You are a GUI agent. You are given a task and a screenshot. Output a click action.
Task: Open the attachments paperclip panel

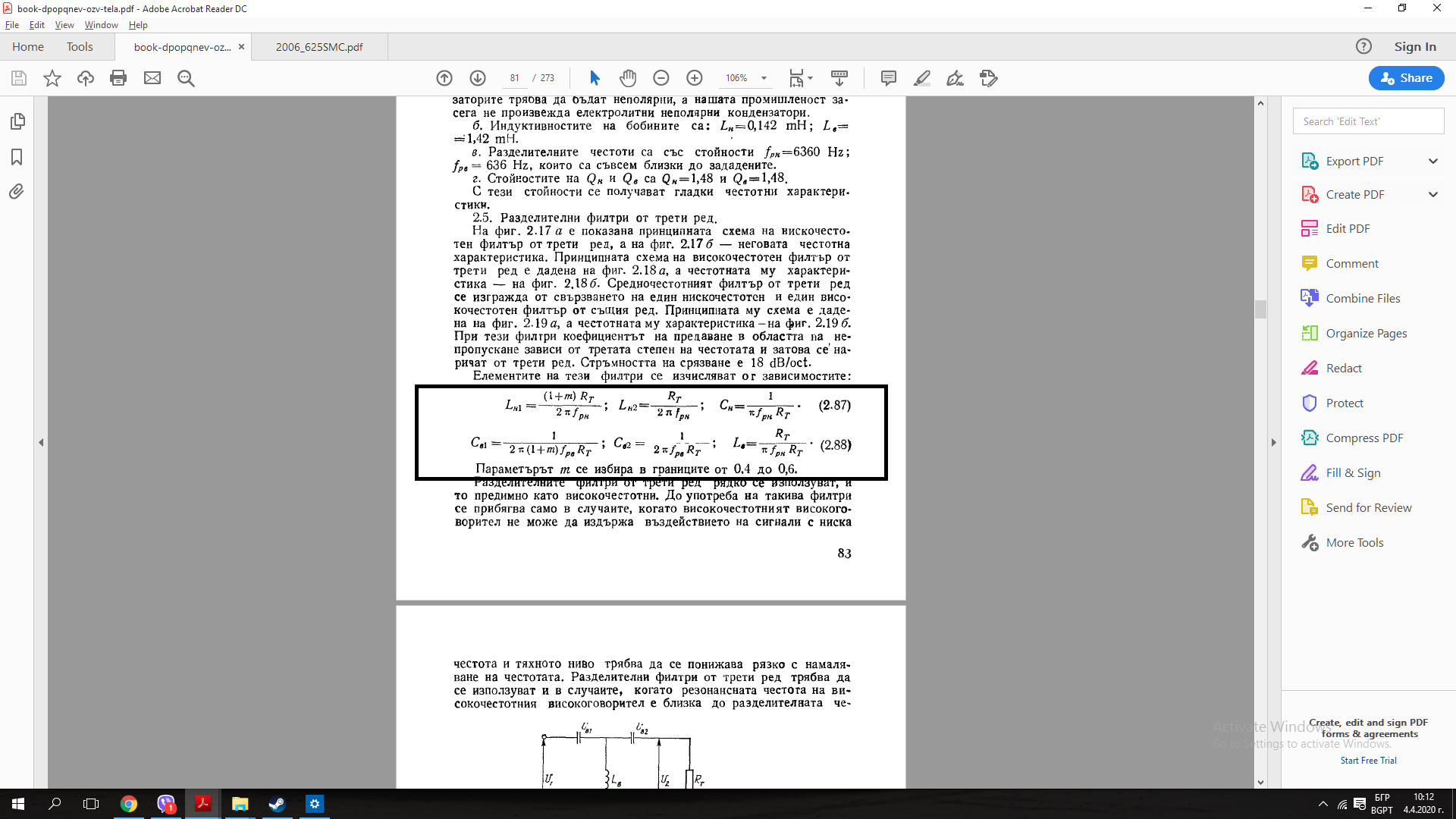coord(17,192)
